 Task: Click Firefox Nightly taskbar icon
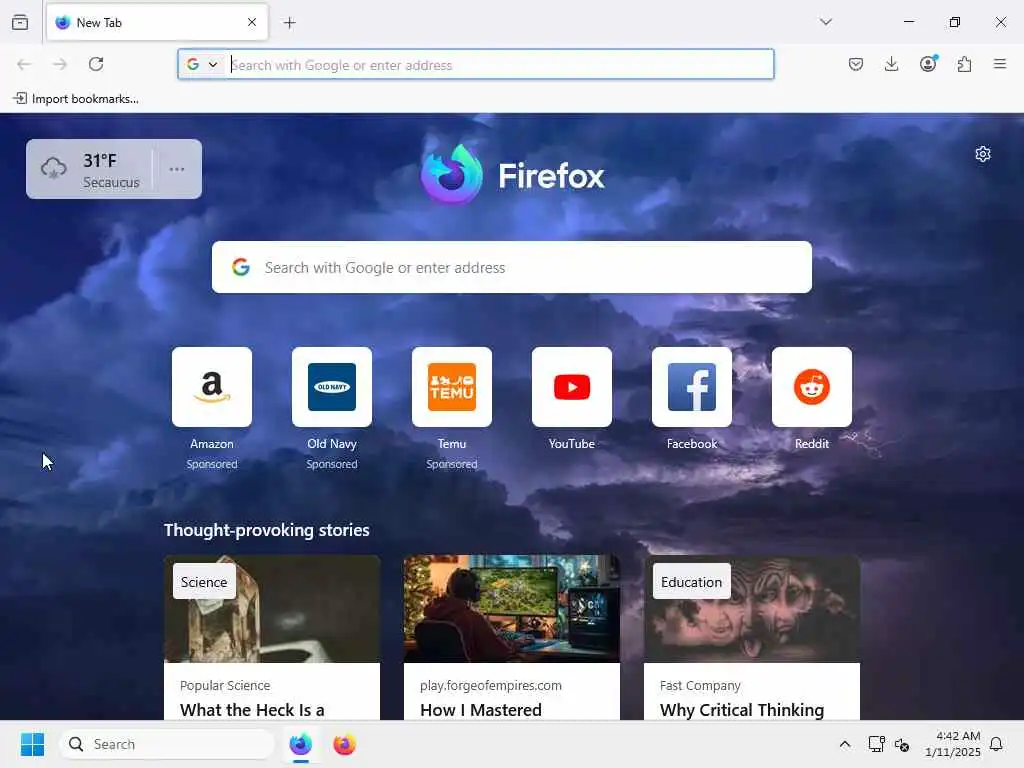pyautogui.click(x=300, y=744)
